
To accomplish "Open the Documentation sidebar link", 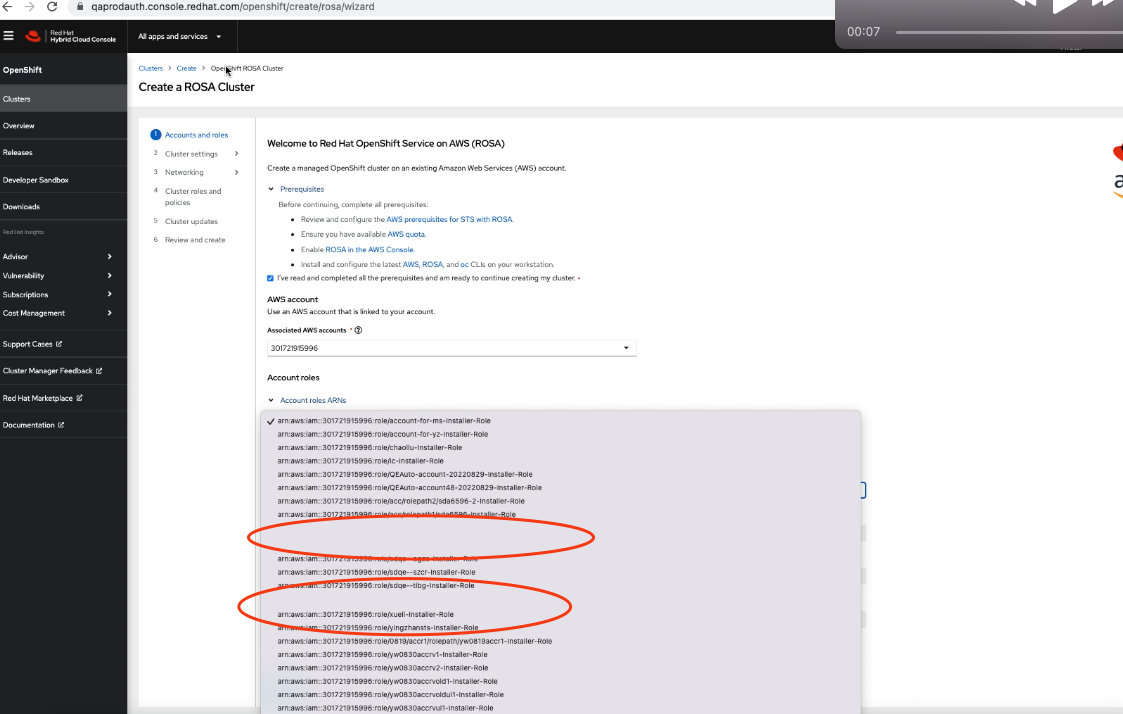I will [33, 425].
